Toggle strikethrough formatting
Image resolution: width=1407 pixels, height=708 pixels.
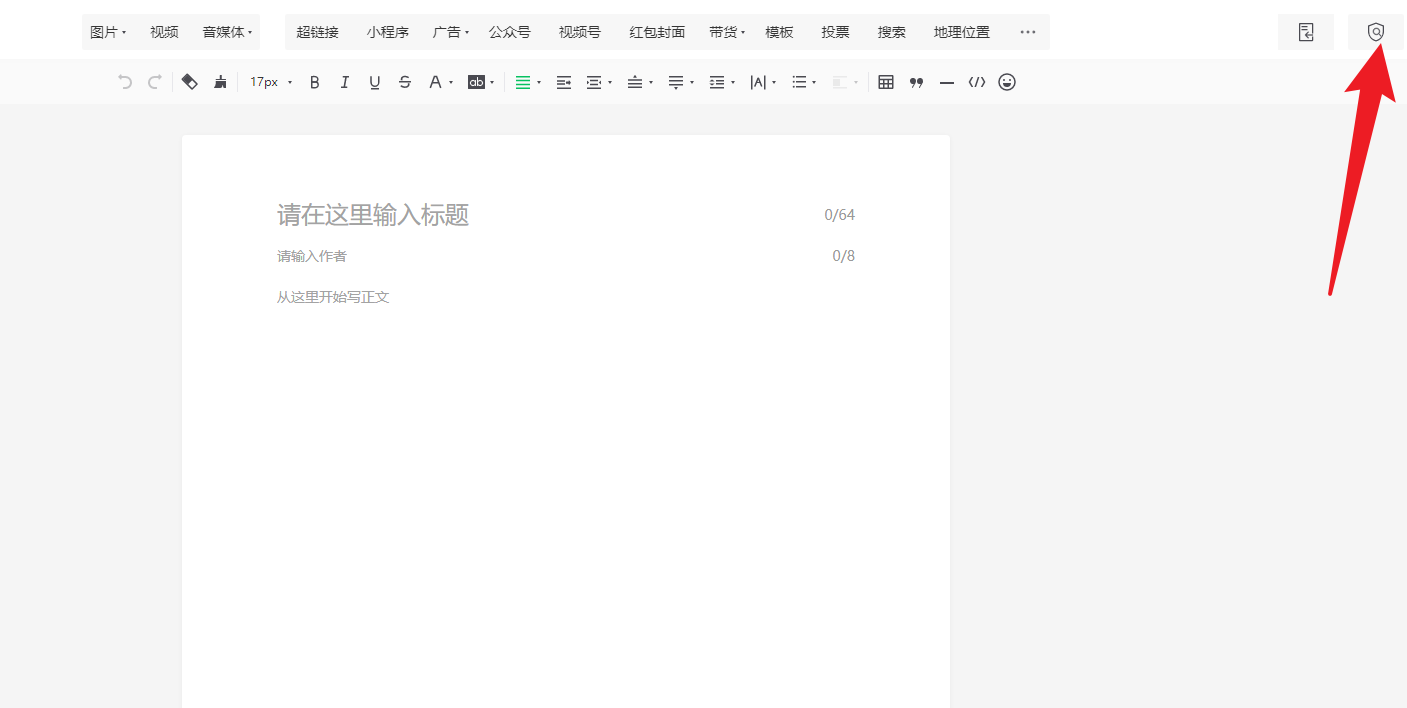404,82
